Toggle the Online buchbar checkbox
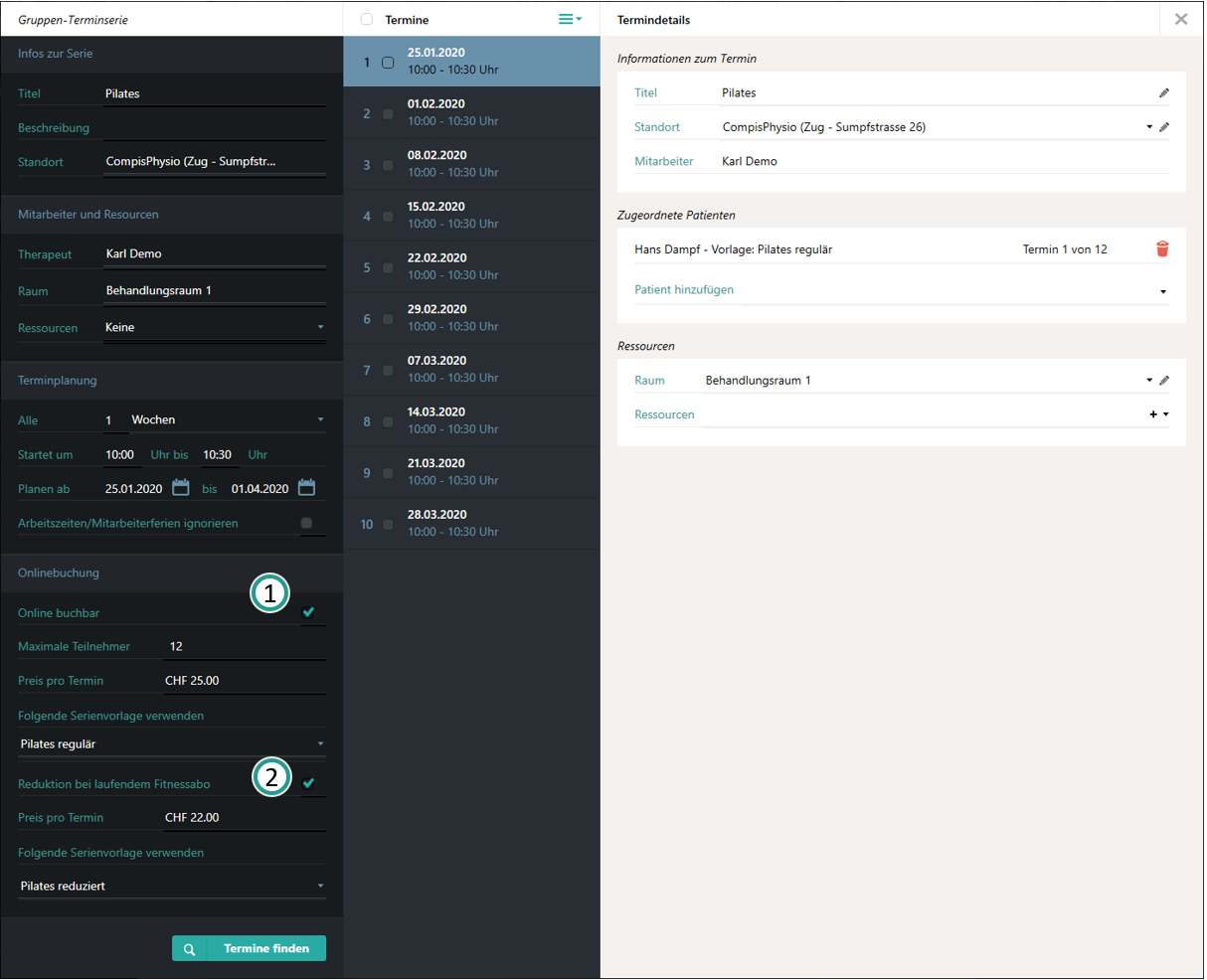 308,612
